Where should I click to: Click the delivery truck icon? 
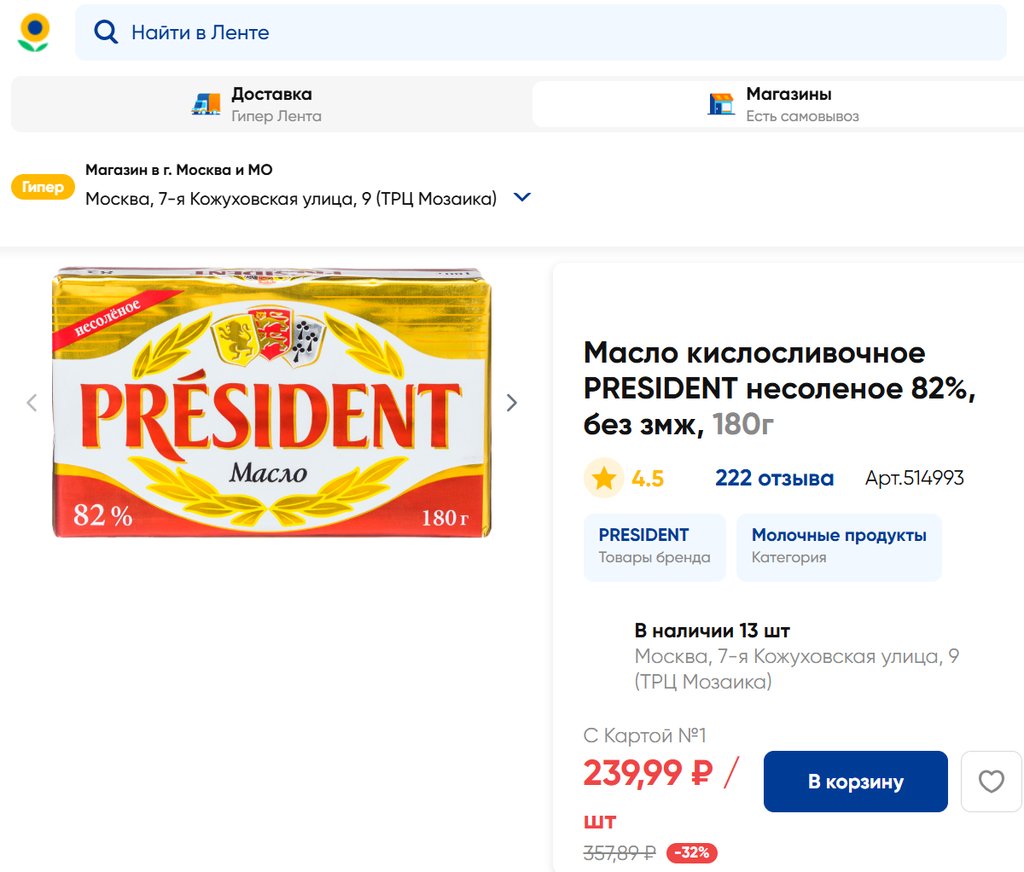[206, 104]
